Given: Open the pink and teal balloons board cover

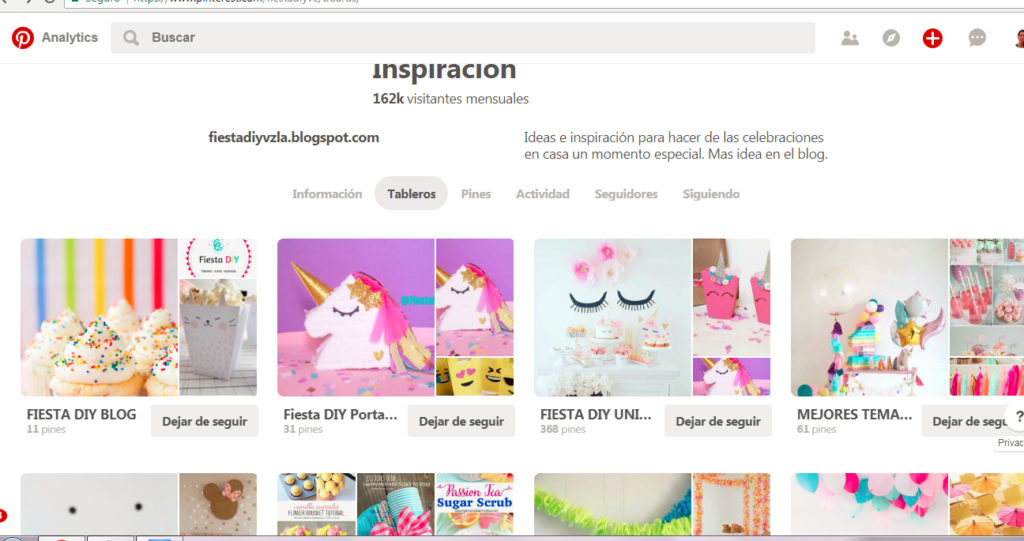Looking at the screenshot, I should click(869, 504).
